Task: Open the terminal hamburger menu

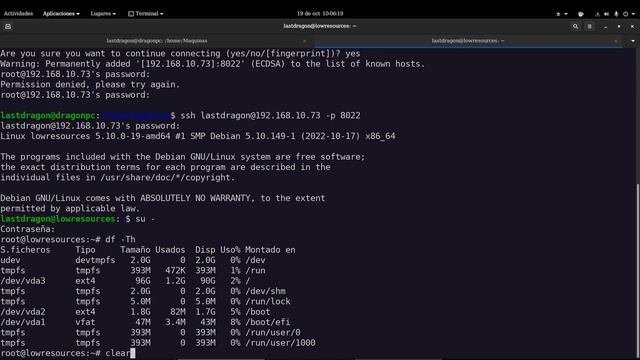Action: [x=589, y=27]
